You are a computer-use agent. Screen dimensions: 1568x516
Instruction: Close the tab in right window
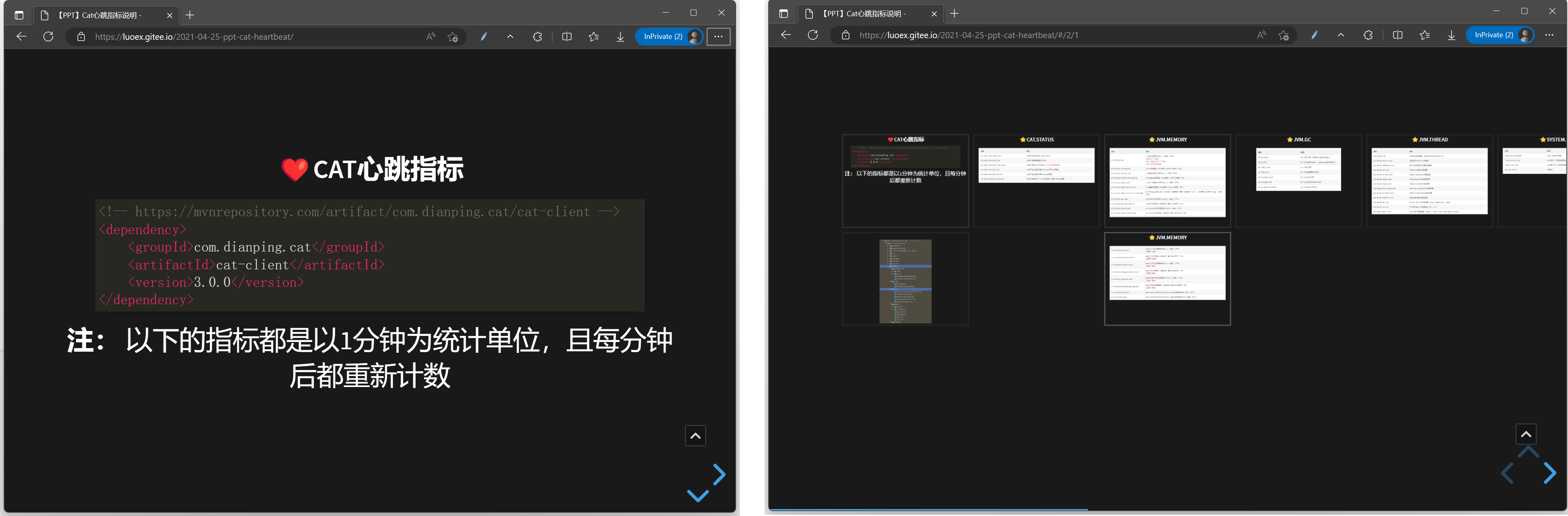click(934, 13)
